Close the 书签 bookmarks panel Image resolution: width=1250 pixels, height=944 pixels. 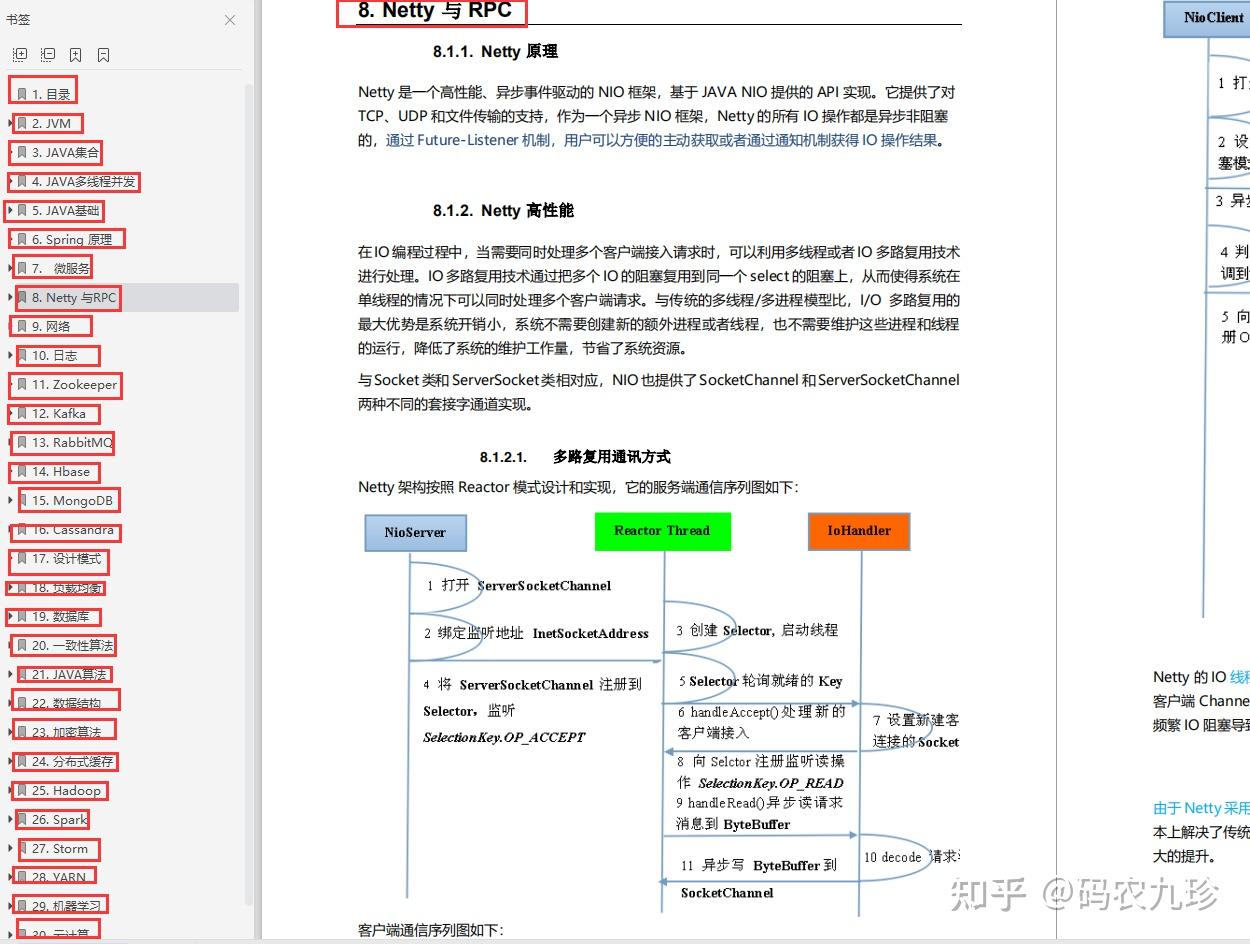[x=229, y=19]
